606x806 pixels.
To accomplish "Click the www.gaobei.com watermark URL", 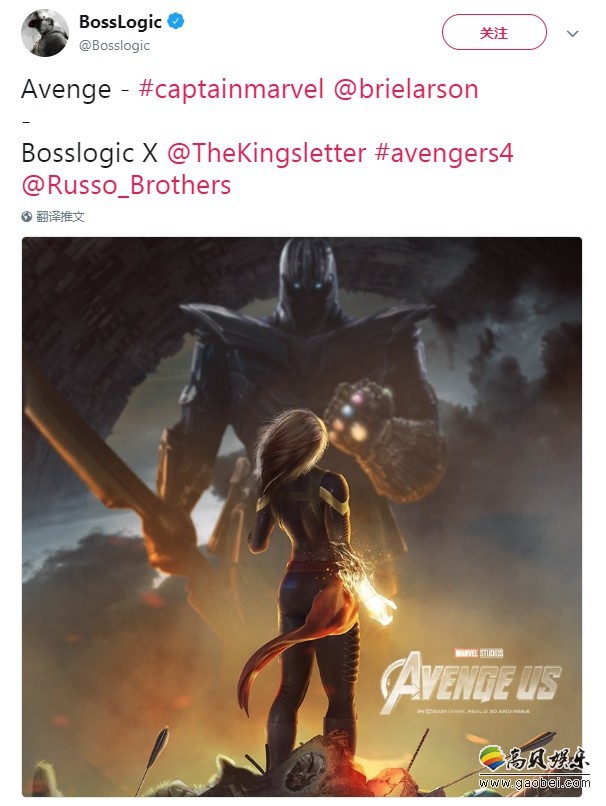I will tap(535, 783).
